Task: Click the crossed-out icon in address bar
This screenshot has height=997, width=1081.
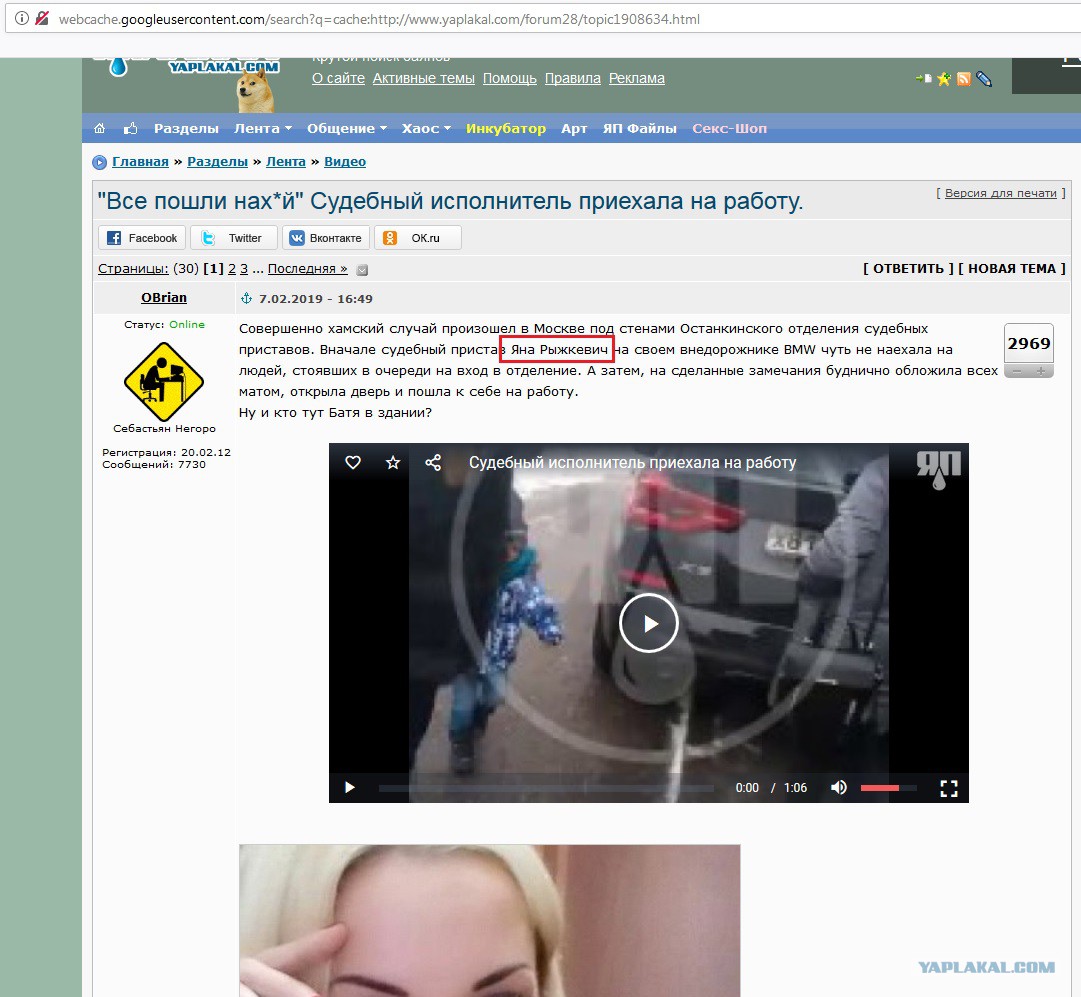Action: [x=42, y=19]
